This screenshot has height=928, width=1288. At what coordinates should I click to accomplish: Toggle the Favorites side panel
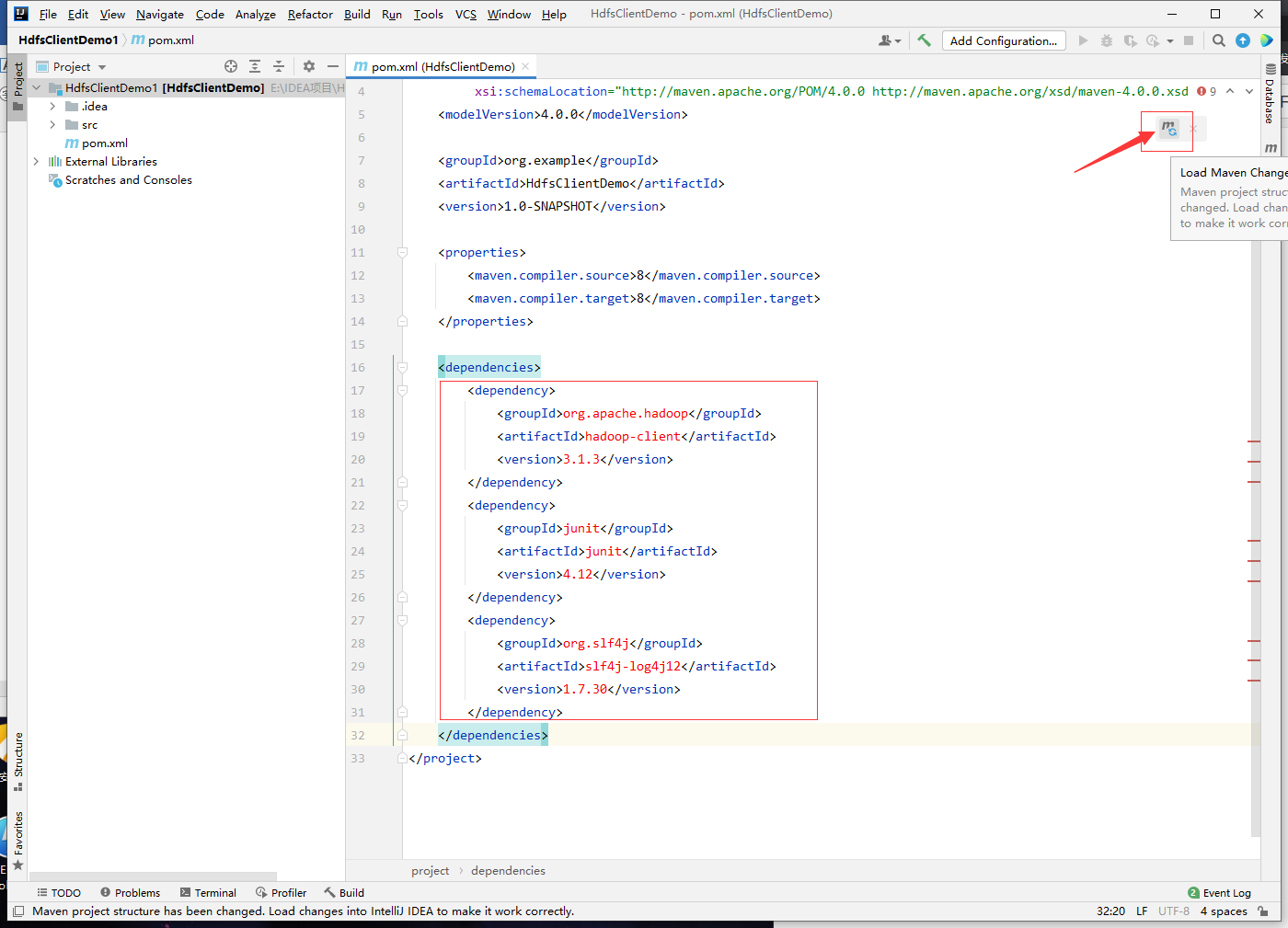click(17, 841)
